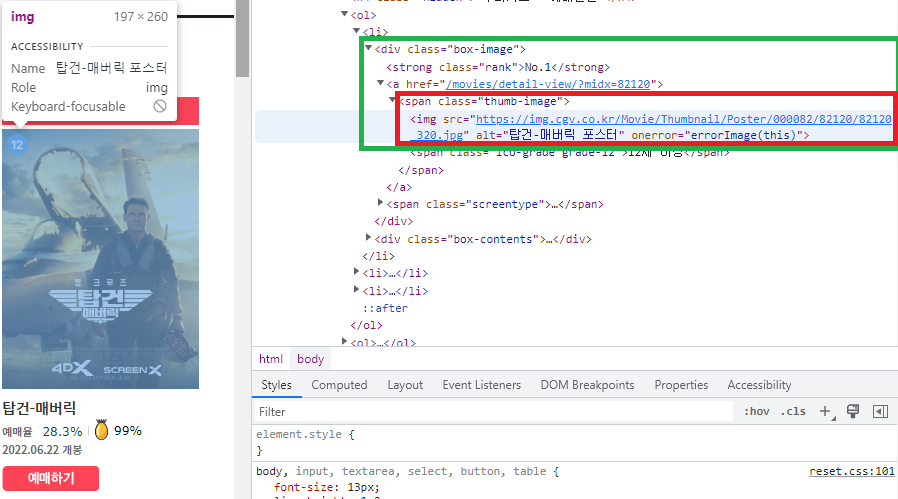Viewport: 898px width, 499px height.
Task: Collapse the div class box-image node
Action: (x=369, y=48)
